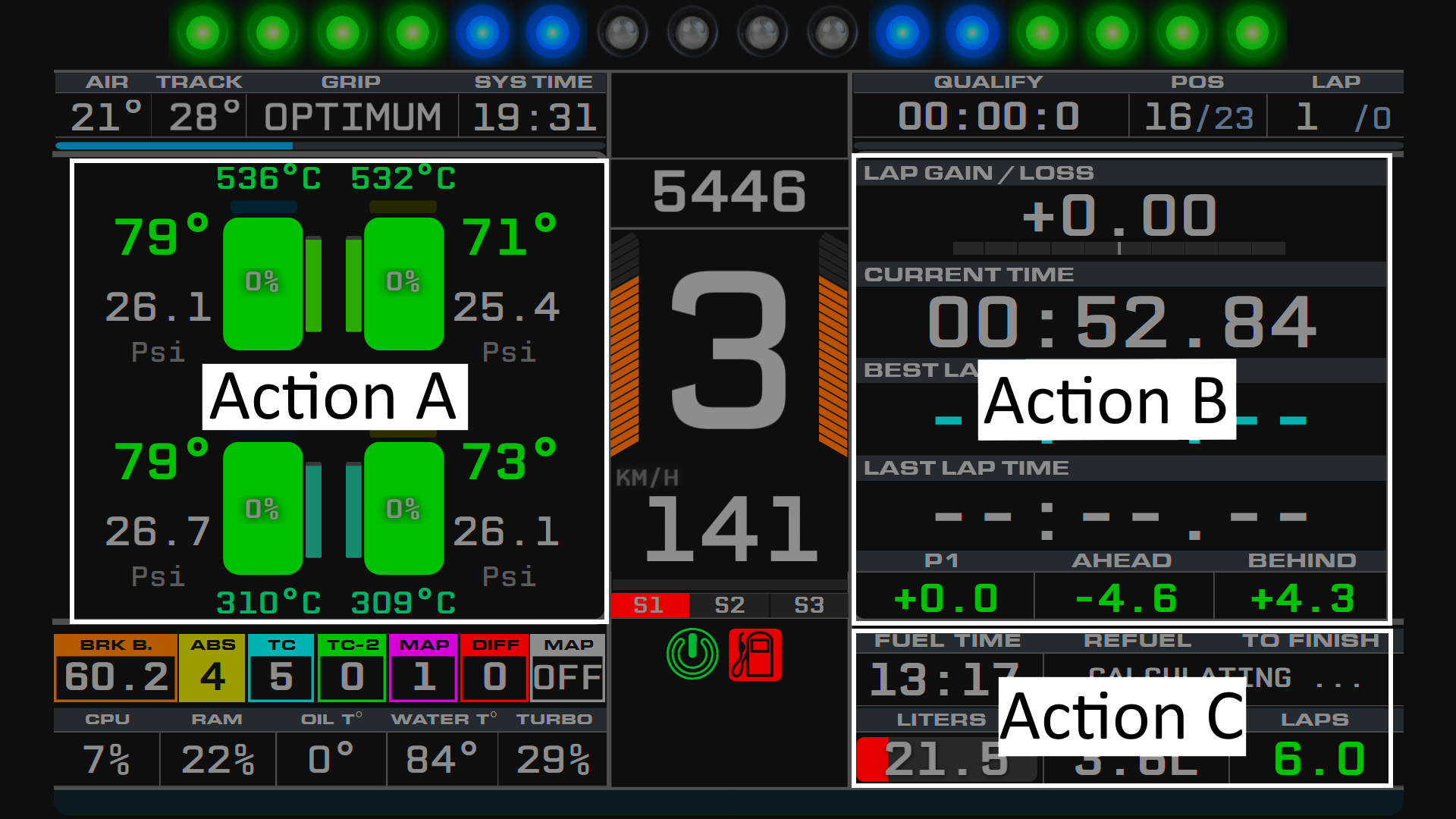Click the front-left tyre 0% wear block

point(262,284)
